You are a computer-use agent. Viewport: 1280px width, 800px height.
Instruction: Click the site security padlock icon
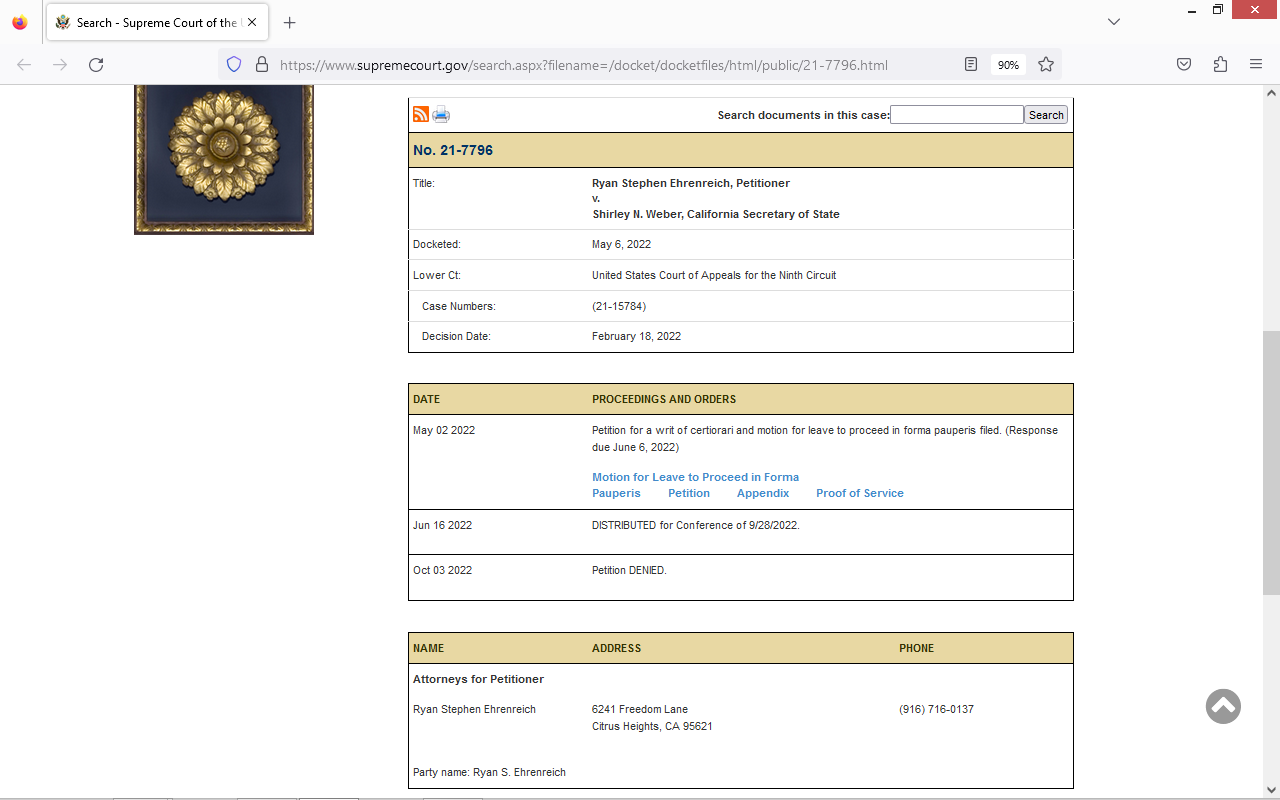click(262, 65)
